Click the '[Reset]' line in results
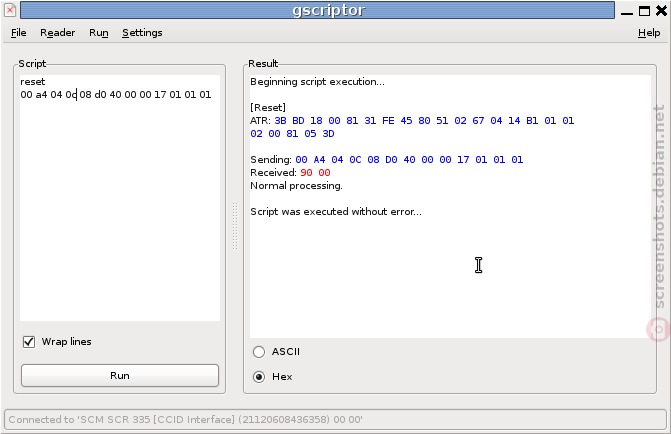Viewport: 671px width, 434px height. point(268,107)
